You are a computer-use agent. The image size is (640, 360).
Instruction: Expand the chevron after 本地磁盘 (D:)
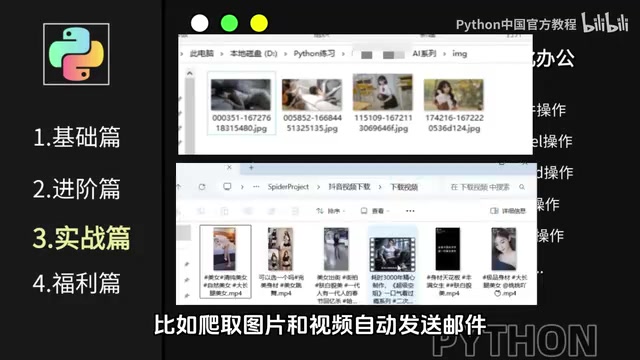pyautogui.click(x=285, y=54)
